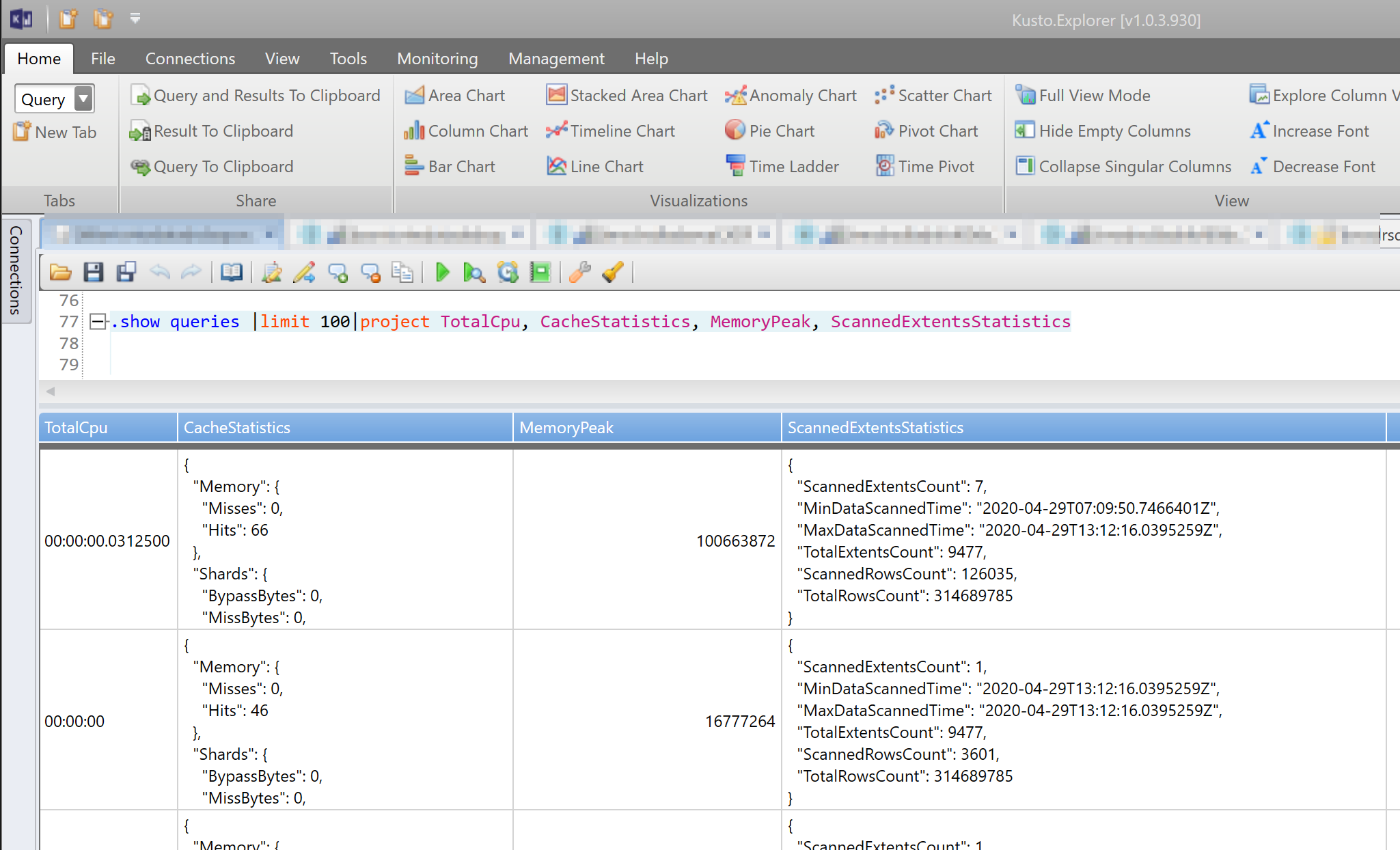Select the Line Chart visualization
This screenshot has height=850, width=1400.
[x=594, y=167]
